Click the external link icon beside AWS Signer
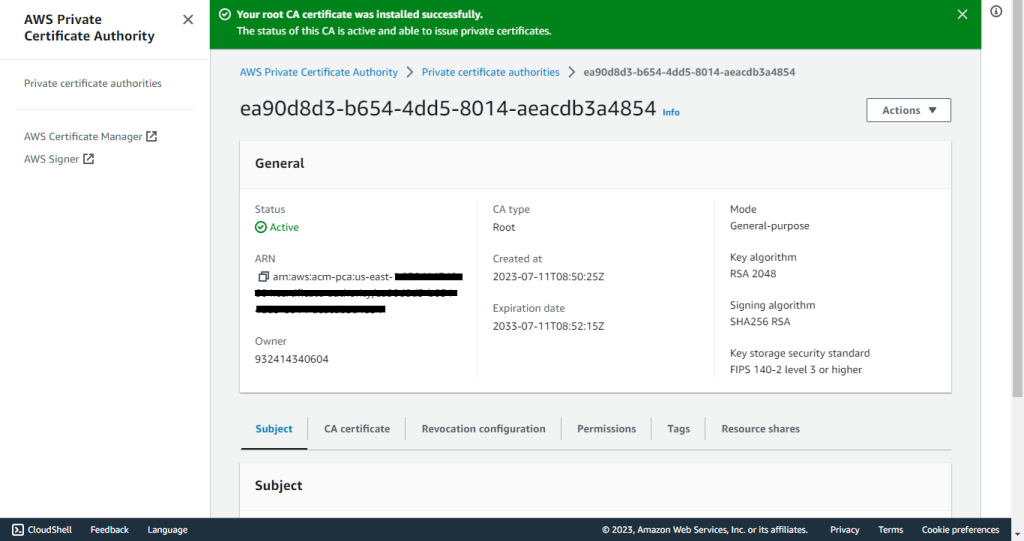 [x=88, y=159]
